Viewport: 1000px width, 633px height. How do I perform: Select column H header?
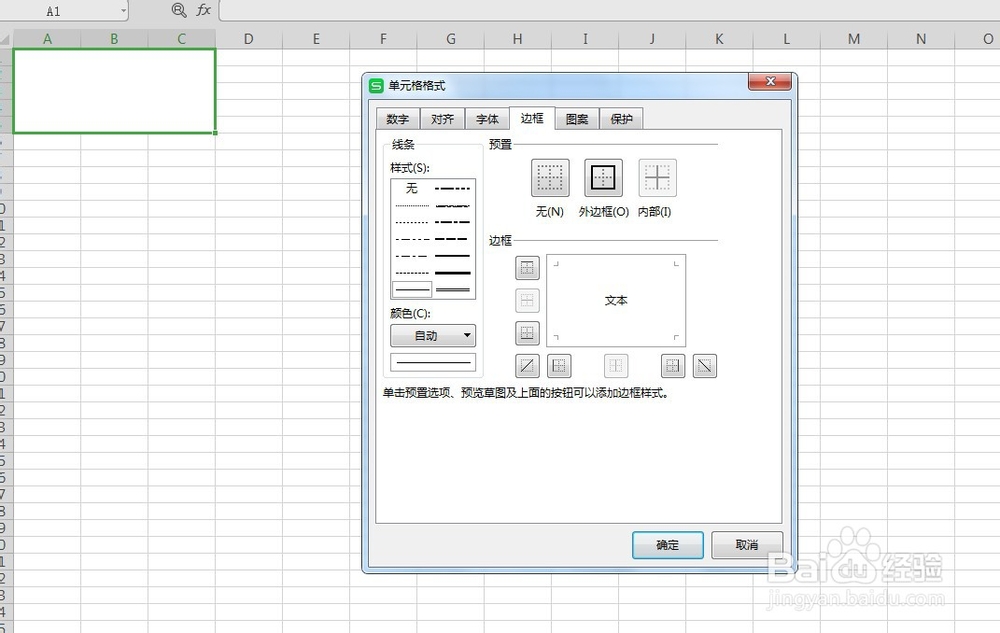[518, 39]
